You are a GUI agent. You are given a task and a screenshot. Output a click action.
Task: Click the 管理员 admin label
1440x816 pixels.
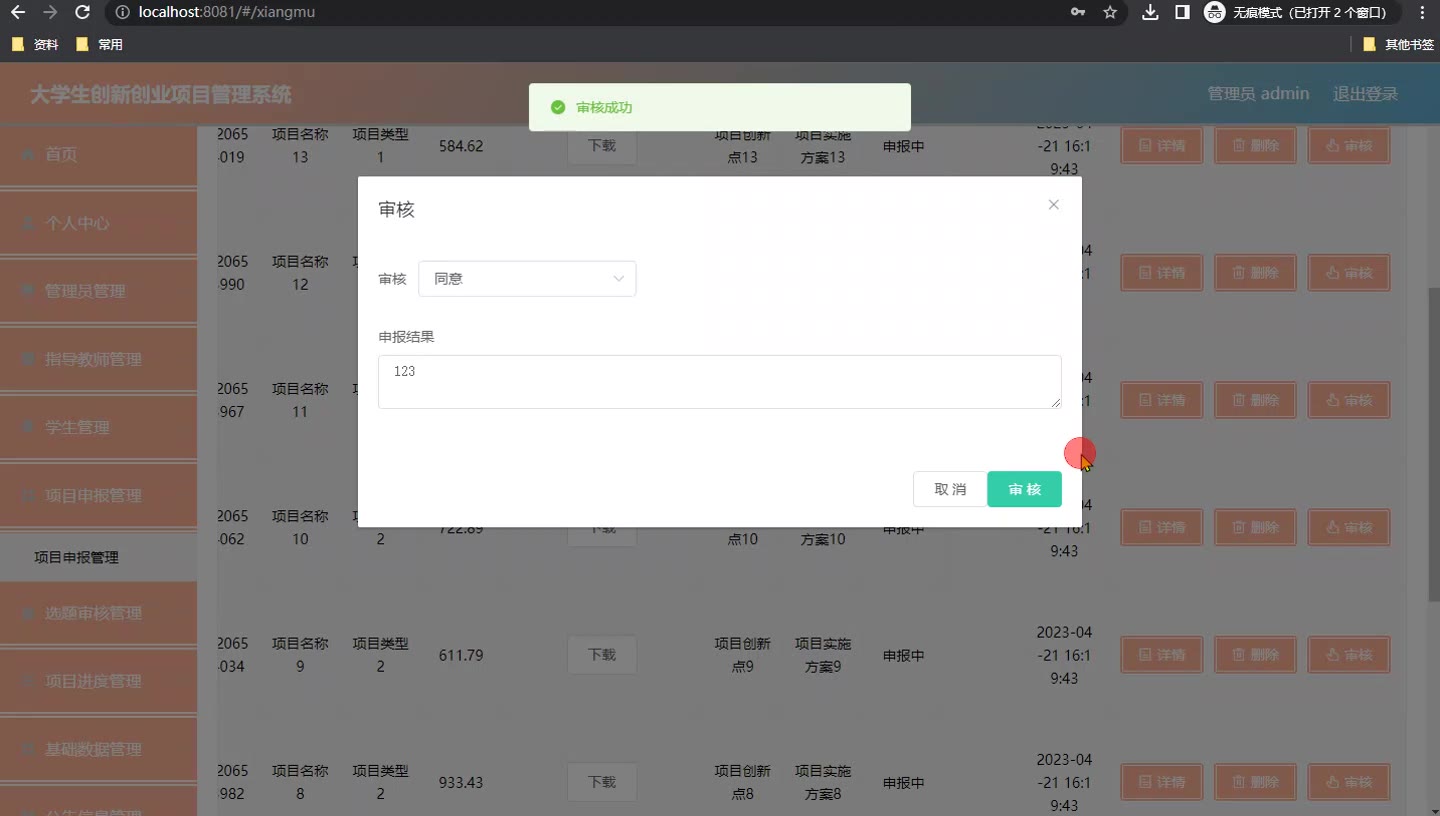(x=1258, y=94)
